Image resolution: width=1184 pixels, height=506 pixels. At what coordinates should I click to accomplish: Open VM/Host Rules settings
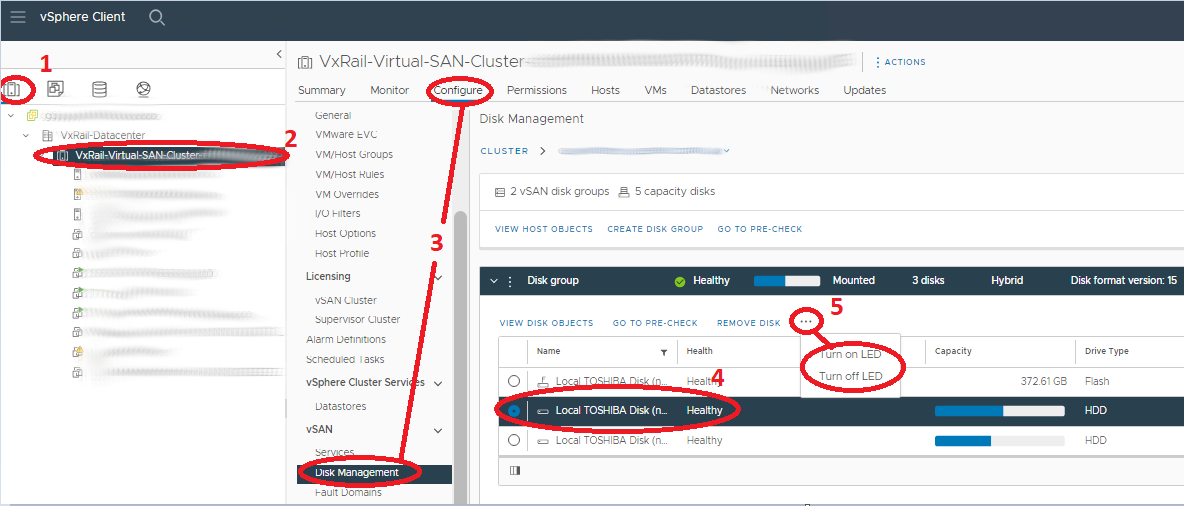[349, 174]
